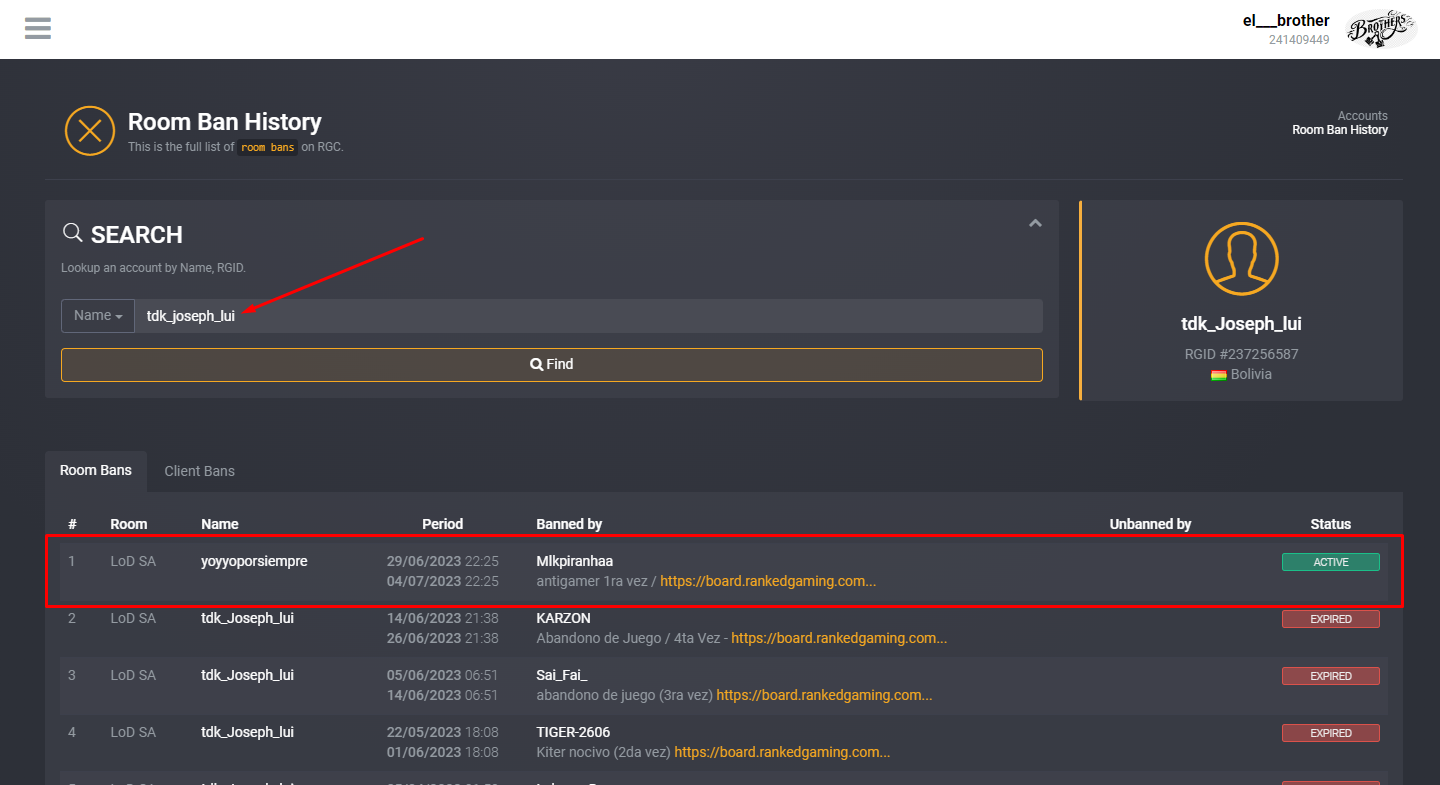Click the Unbanned by column header
This screenshot has height=785, width=1440.
point(1150,524)
